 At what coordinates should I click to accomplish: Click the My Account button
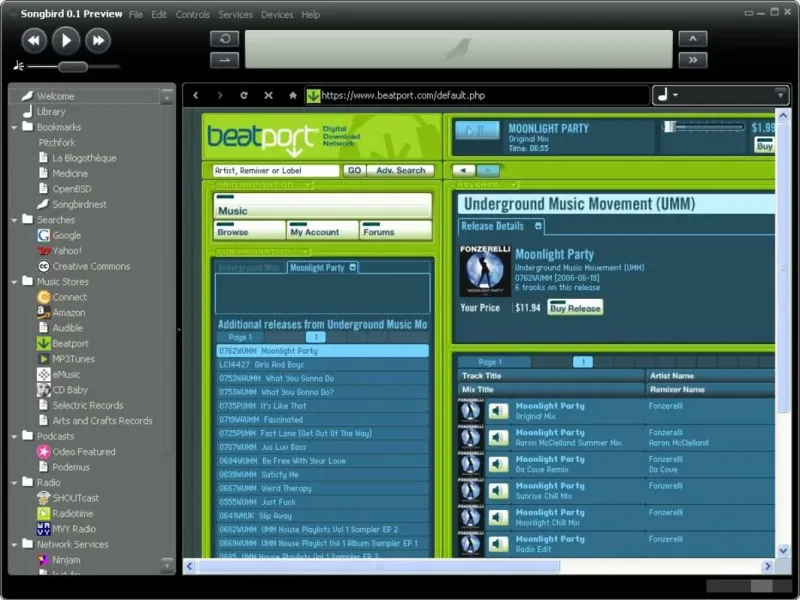(x=322, y=230)
